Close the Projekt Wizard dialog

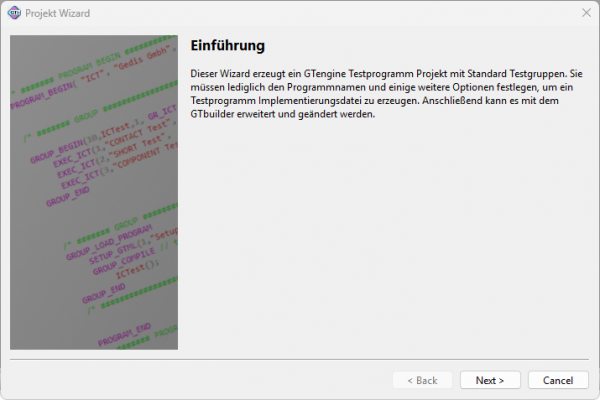tap(585, 12)
